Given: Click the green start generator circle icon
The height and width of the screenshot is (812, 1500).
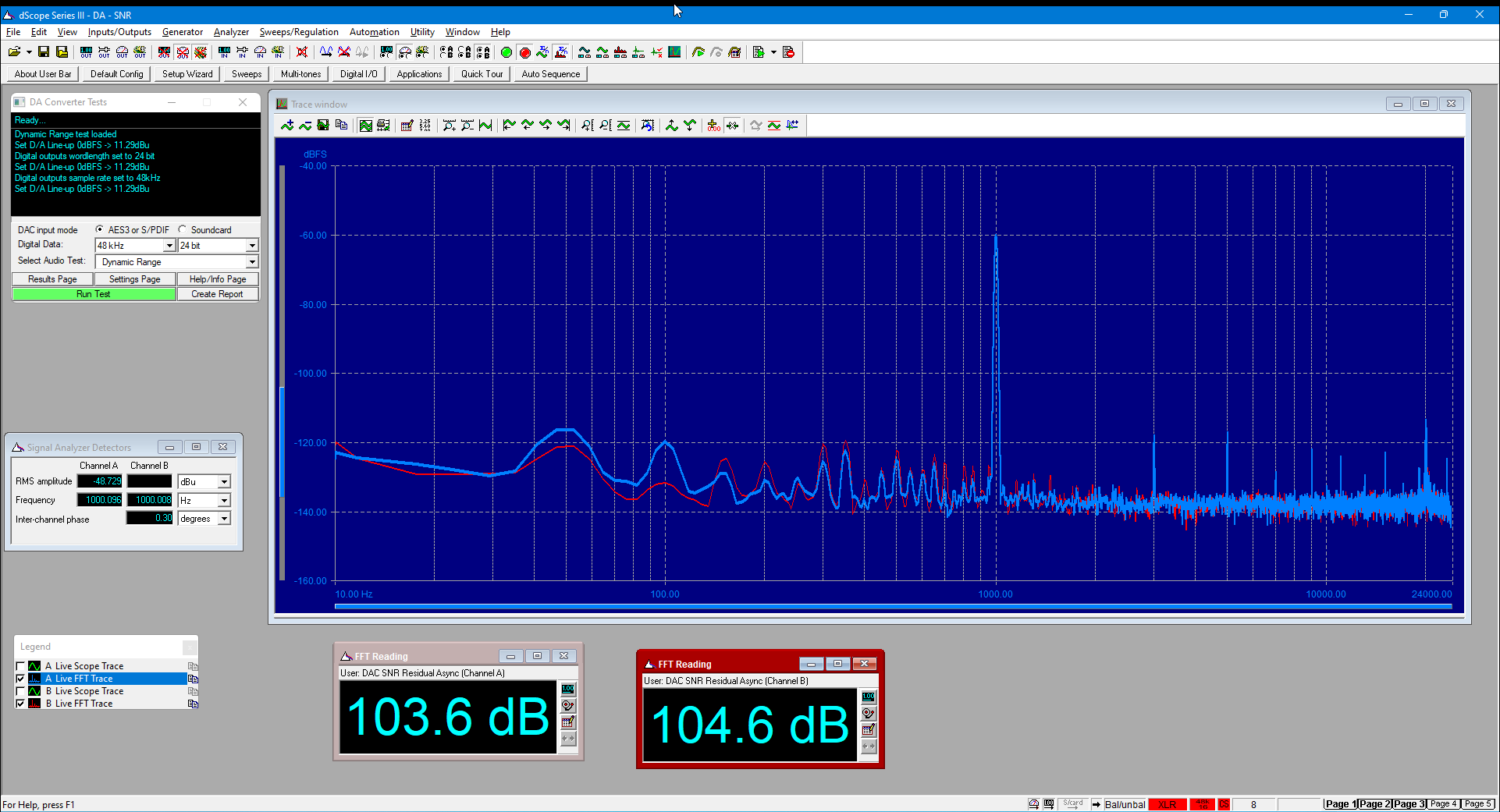Looking at the screenshot, I should pos(507,52).
